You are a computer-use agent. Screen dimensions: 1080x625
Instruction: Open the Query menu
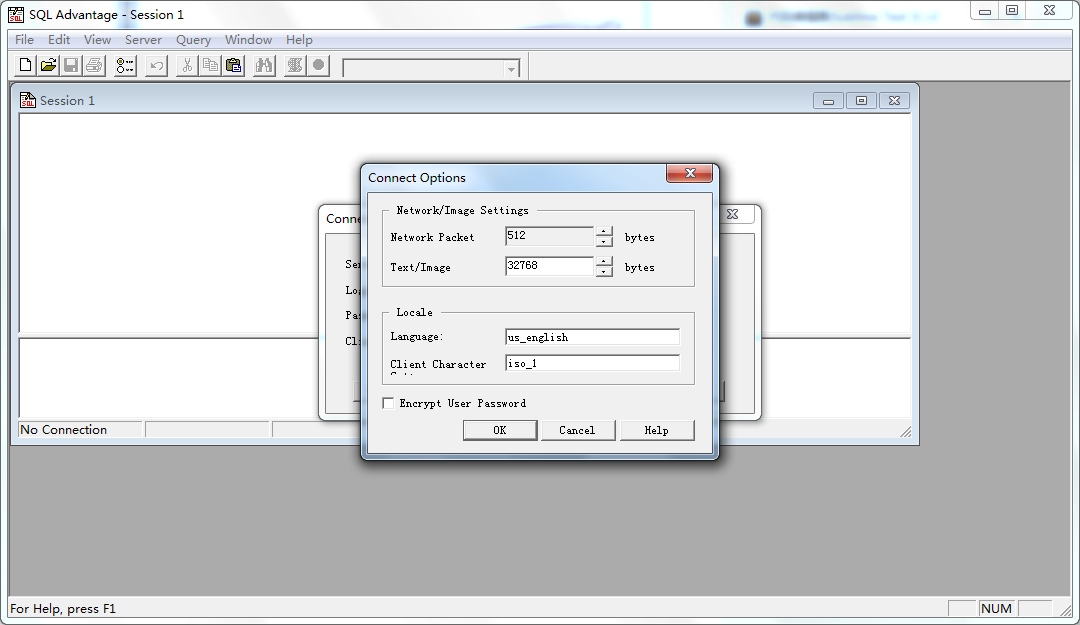pyautogui.click(x=193, y=40)
